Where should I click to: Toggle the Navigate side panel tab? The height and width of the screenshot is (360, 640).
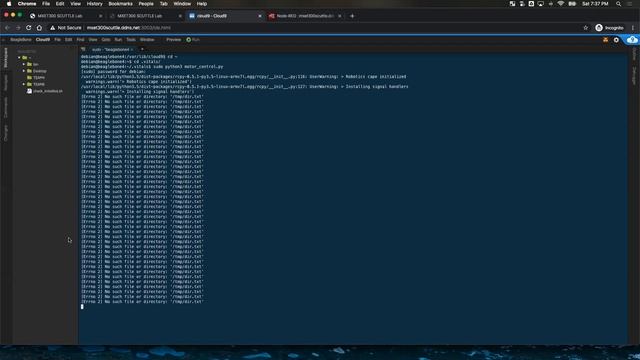point(6,83)
